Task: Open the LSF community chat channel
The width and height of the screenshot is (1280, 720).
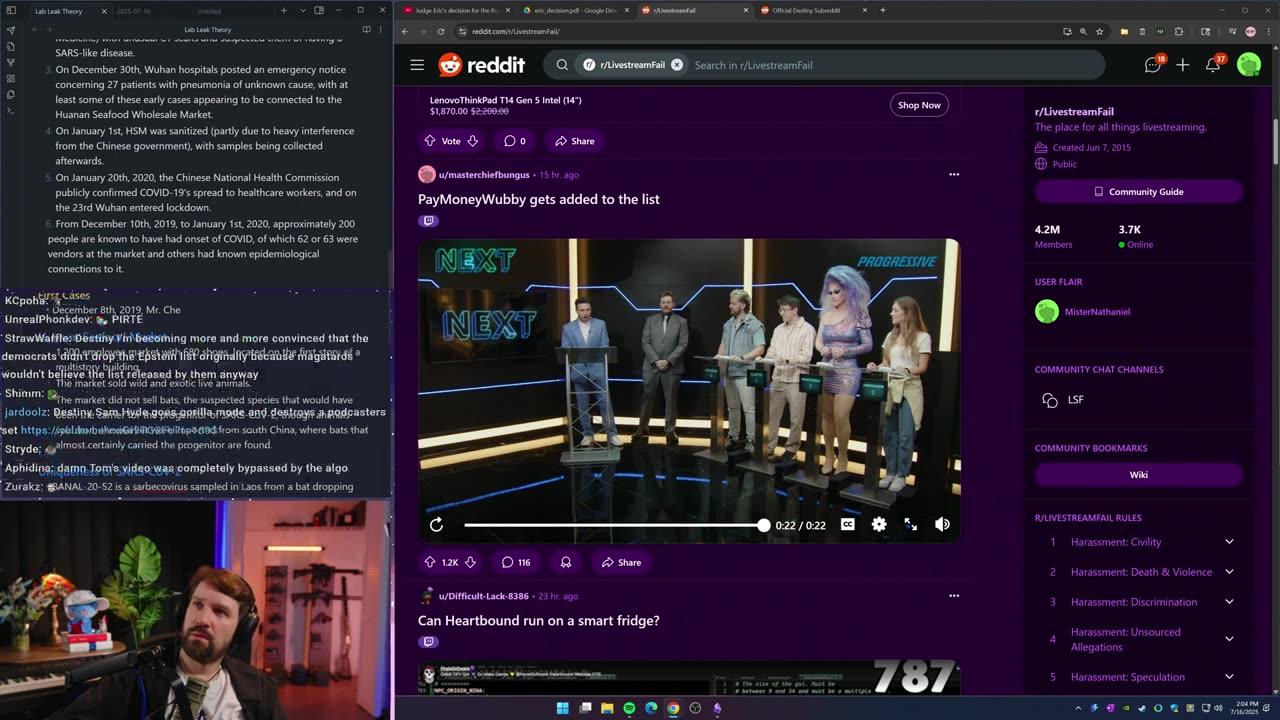Action: [1075, 399]
